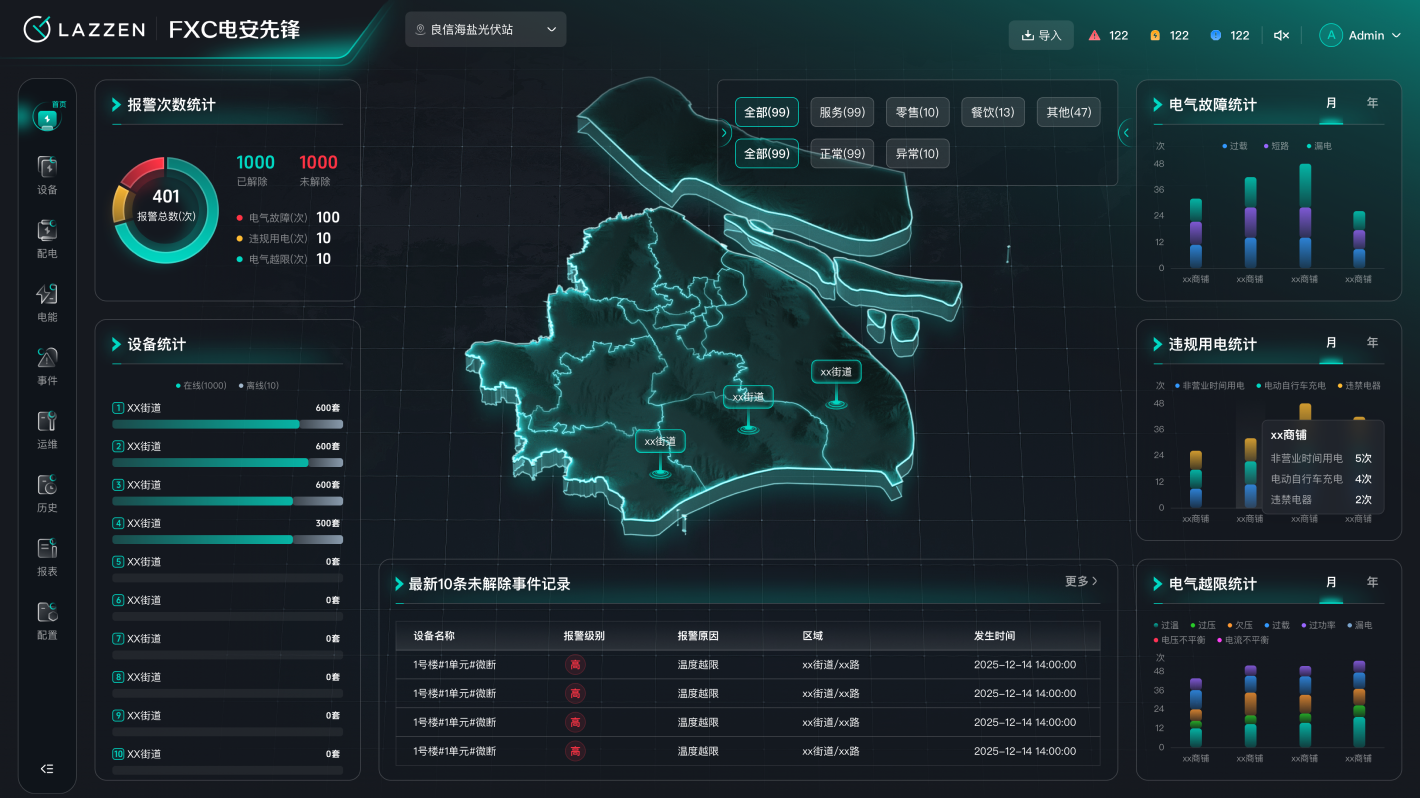Screen dimensions: 1420x798
Task: Click the 导入 import button
Action: click(x=1041, y=35)
